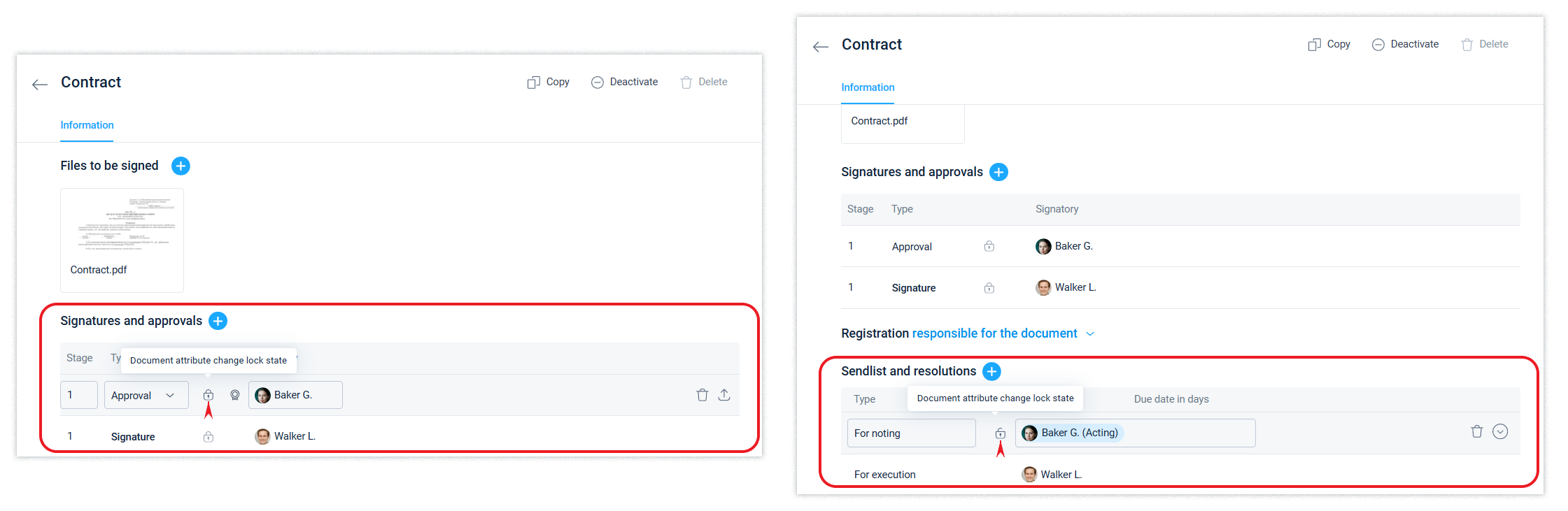The image size is (1568, 511).
Task: Expand the For noting row with circled chevron
Action: tap(1500, 432)
